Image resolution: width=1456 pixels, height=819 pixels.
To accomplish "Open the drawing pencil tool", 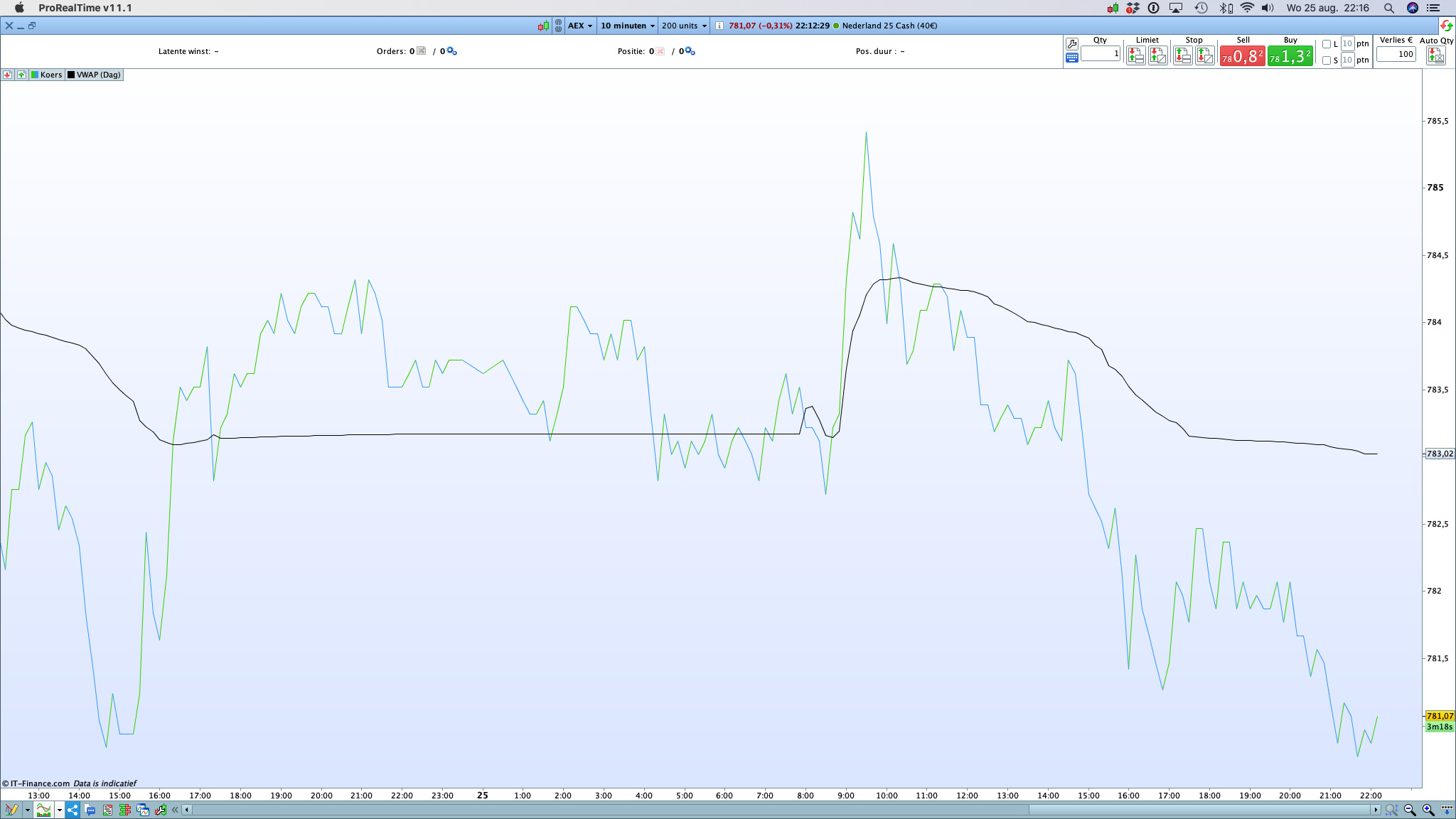I will pyautogui.click(x=11, y=810).
